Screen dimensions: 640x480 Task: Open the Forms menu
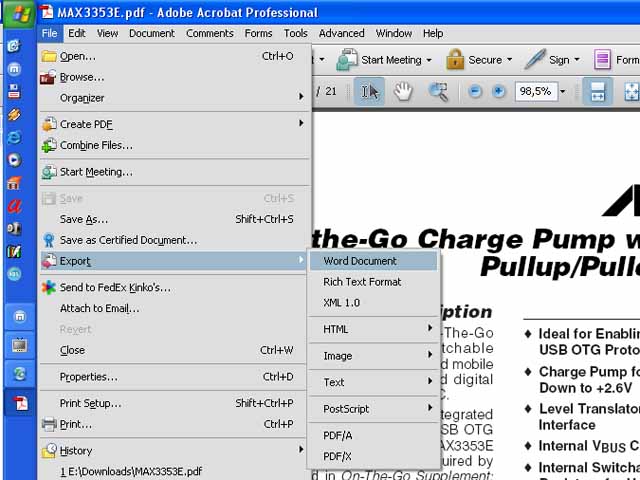258,33
